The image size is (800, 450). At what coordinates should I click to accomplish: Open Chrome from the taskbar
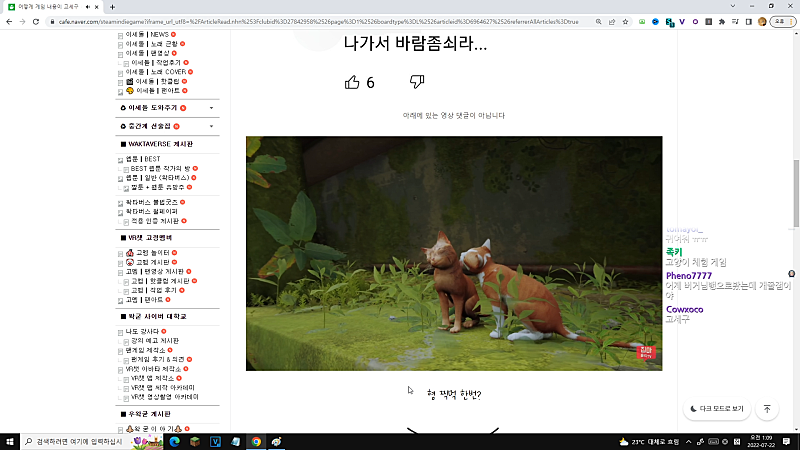(256, 442)
